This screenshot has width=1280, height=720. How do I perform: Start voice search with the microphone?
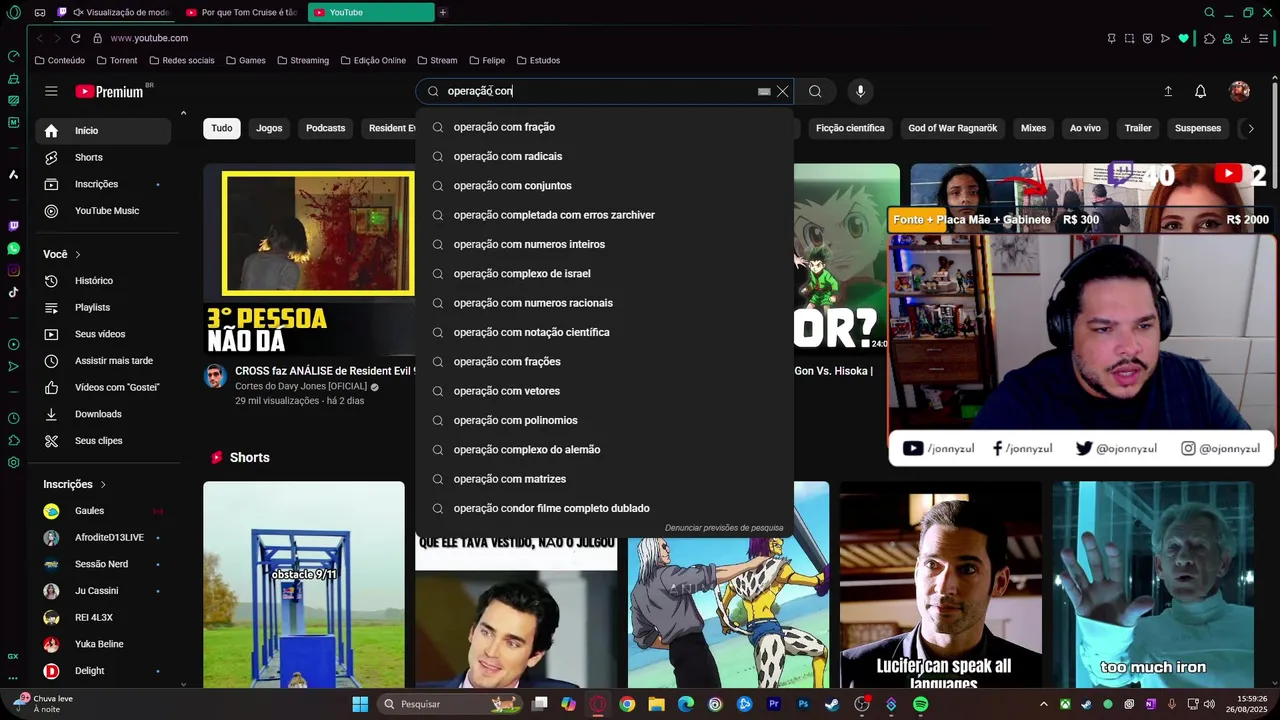pos(860,91)
